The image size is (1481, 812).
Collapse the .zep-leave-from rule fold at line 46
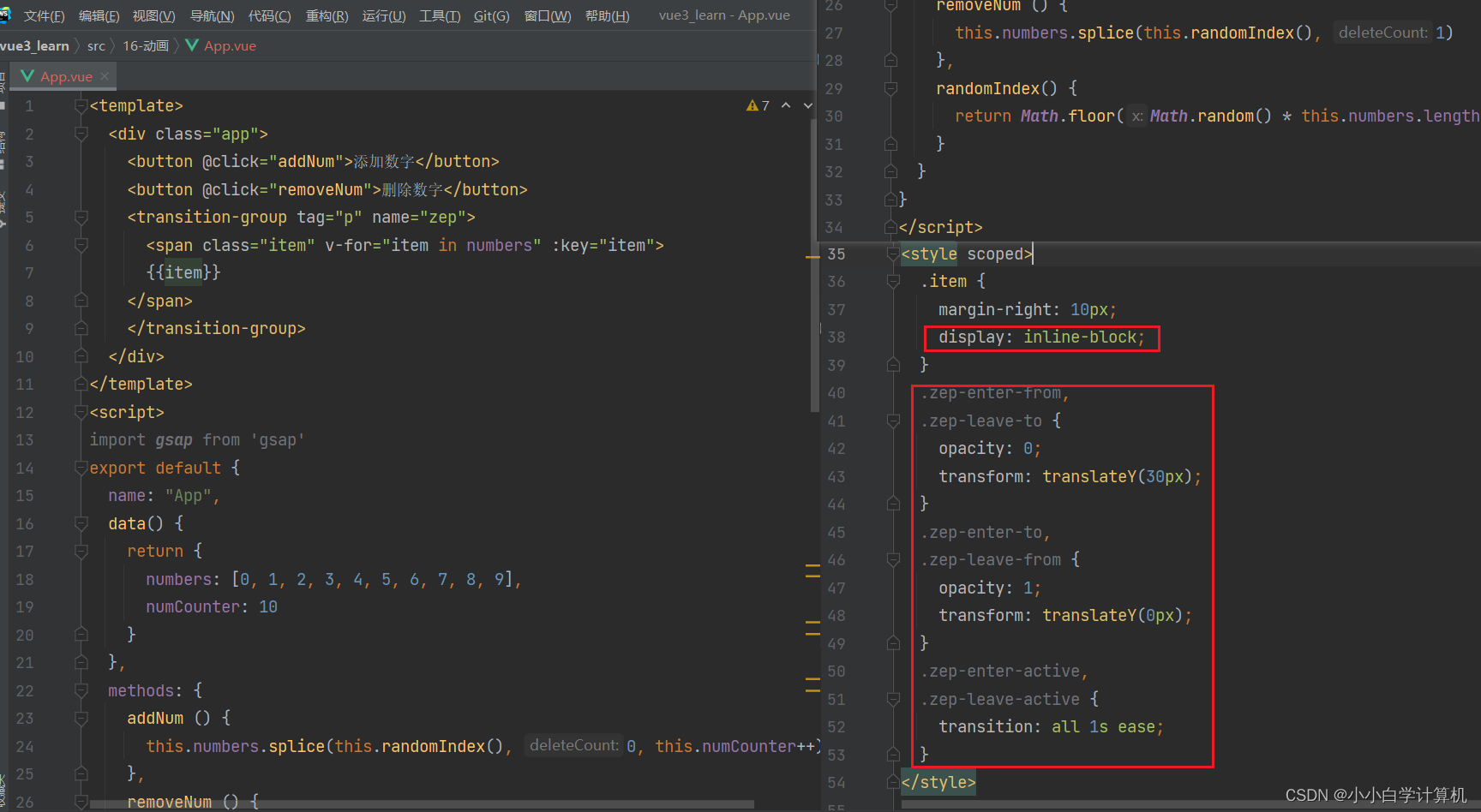pyautogui.click(x=893, y=559)
